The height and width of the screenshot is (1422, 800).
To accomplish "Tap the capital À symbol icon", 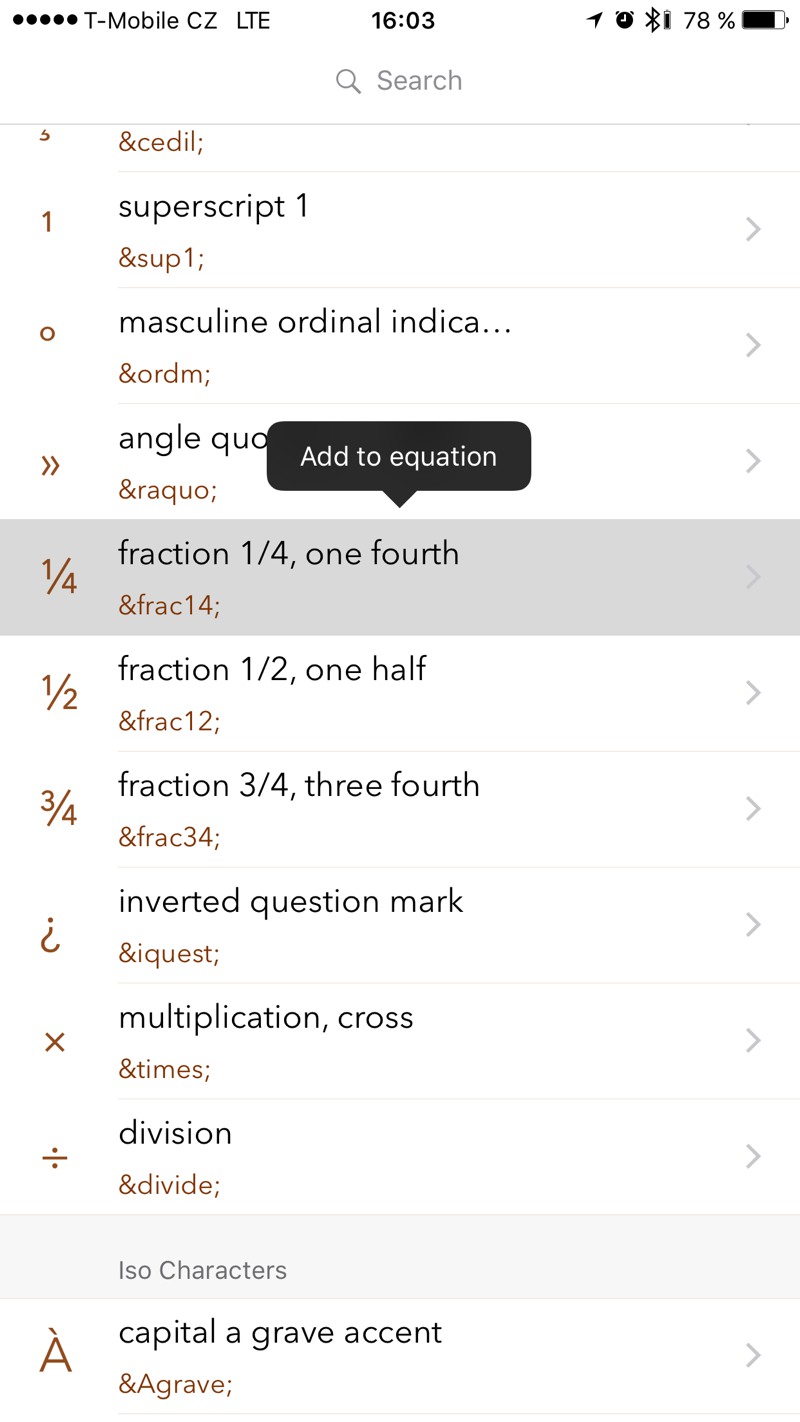I will [55, 1356].
